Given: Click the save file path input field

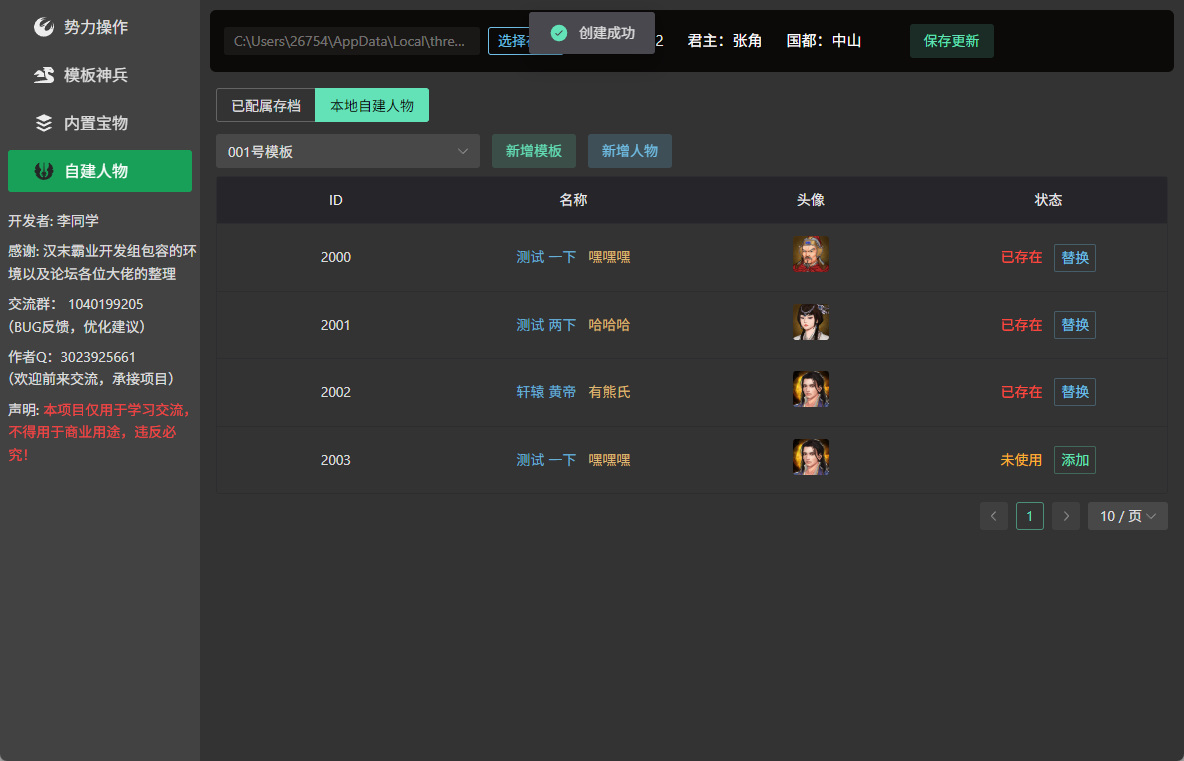Looking at the screenshot, I should (352, 41).
